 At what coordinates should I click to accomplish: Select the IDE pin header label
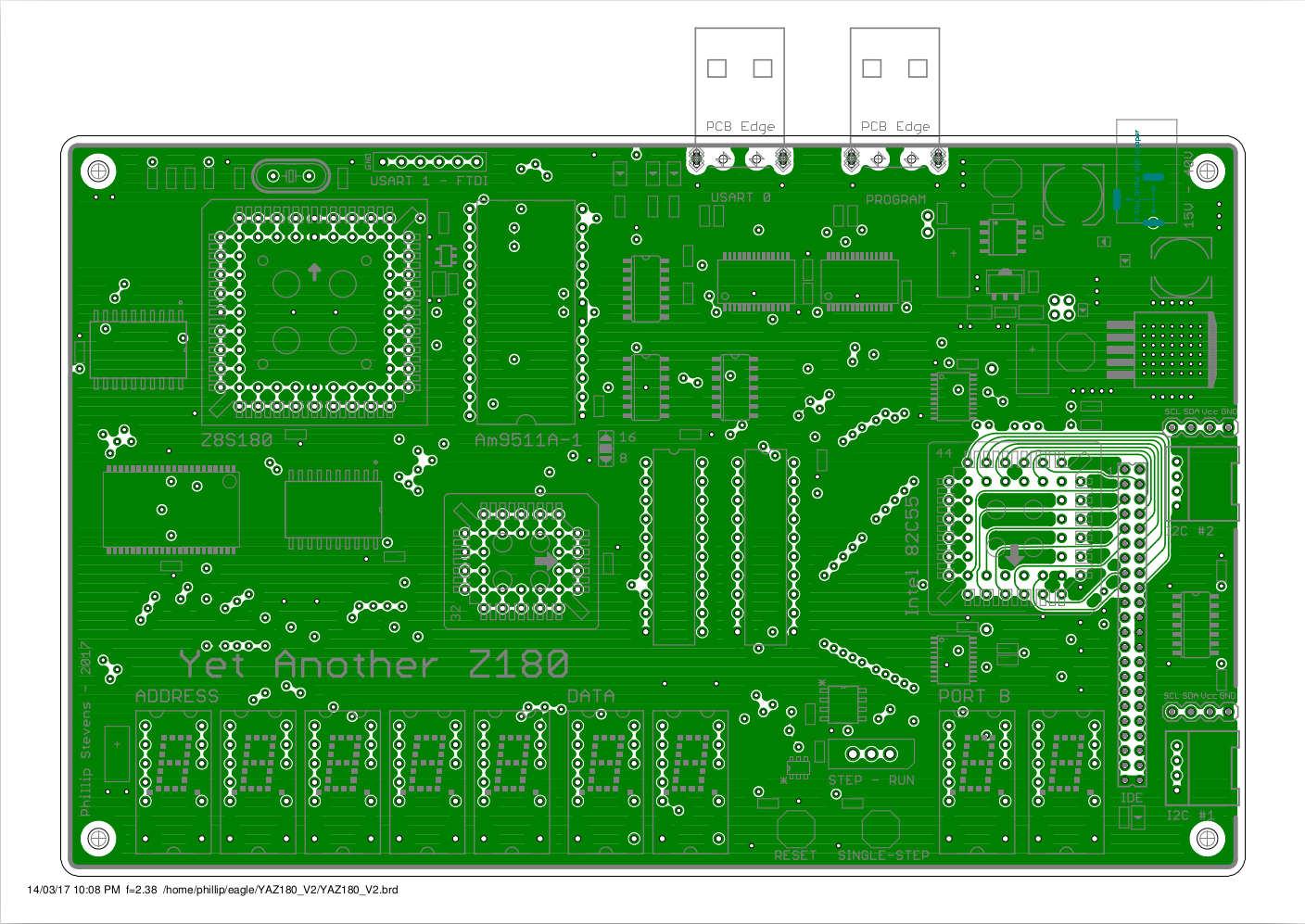pyautogui.click(x=1132, y=798)
